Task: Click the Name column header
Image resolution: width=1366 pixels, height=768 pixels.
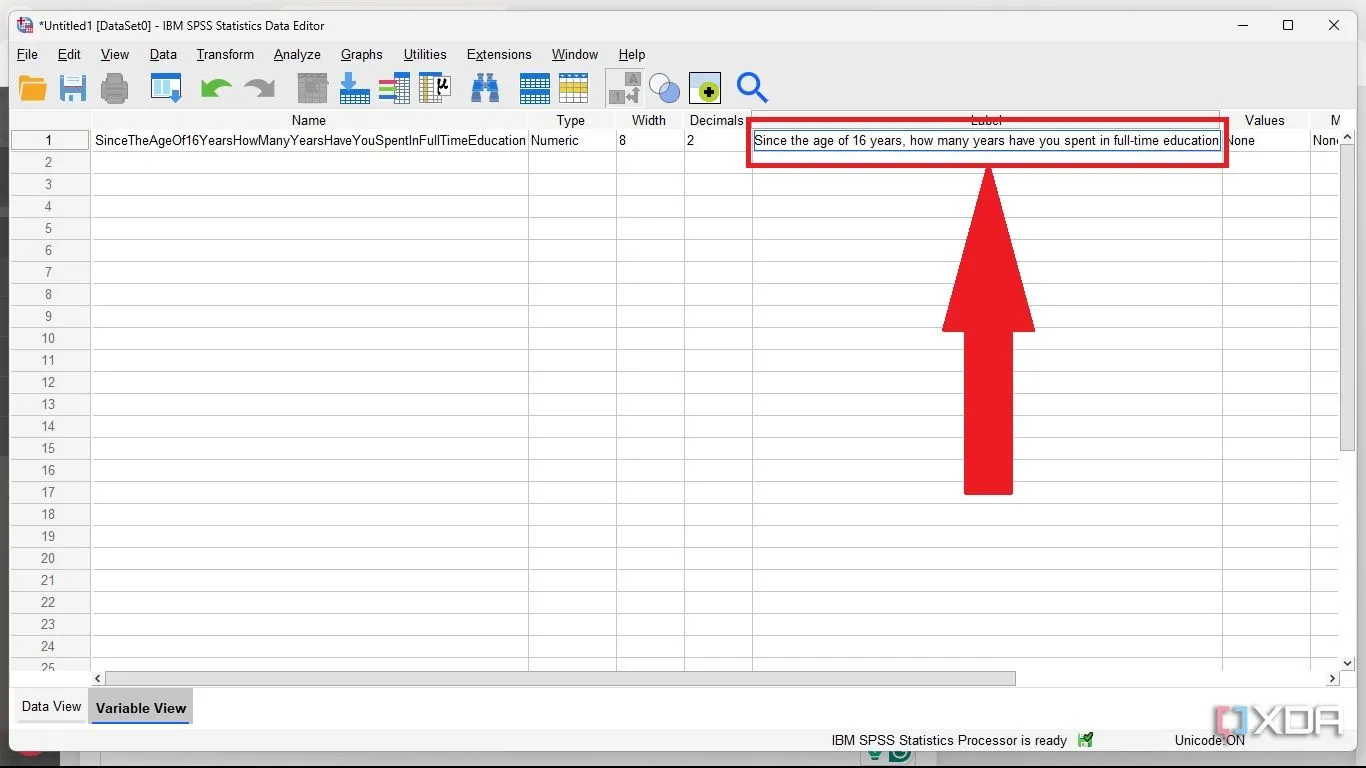Action: point(309,120)
